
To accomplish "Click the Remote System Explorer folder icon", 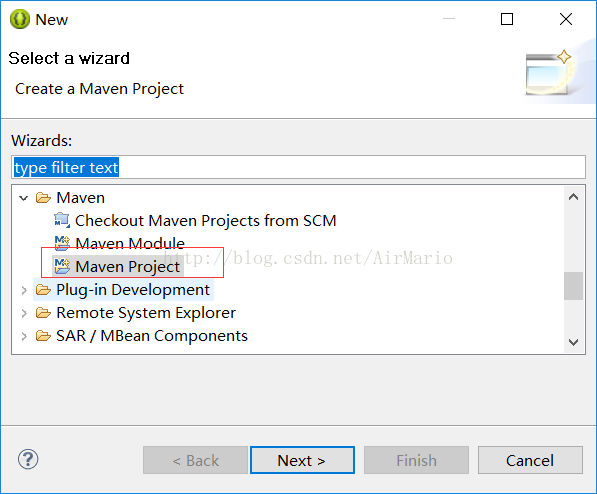I will click(x=43, y=313).
